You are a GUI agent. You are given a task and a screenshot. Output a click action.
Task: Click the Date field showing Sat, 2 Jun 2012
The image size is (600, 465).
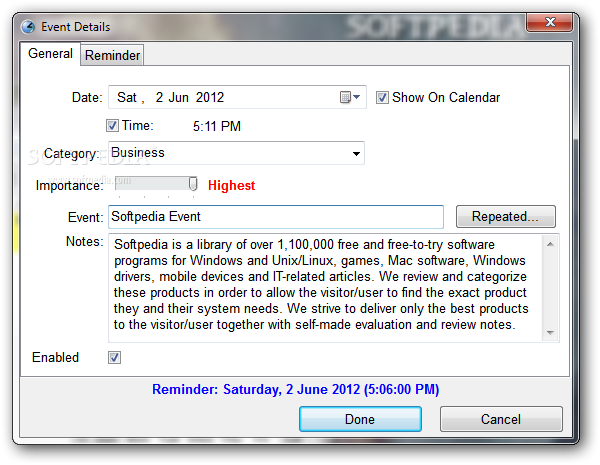click(x=237, y=97)
